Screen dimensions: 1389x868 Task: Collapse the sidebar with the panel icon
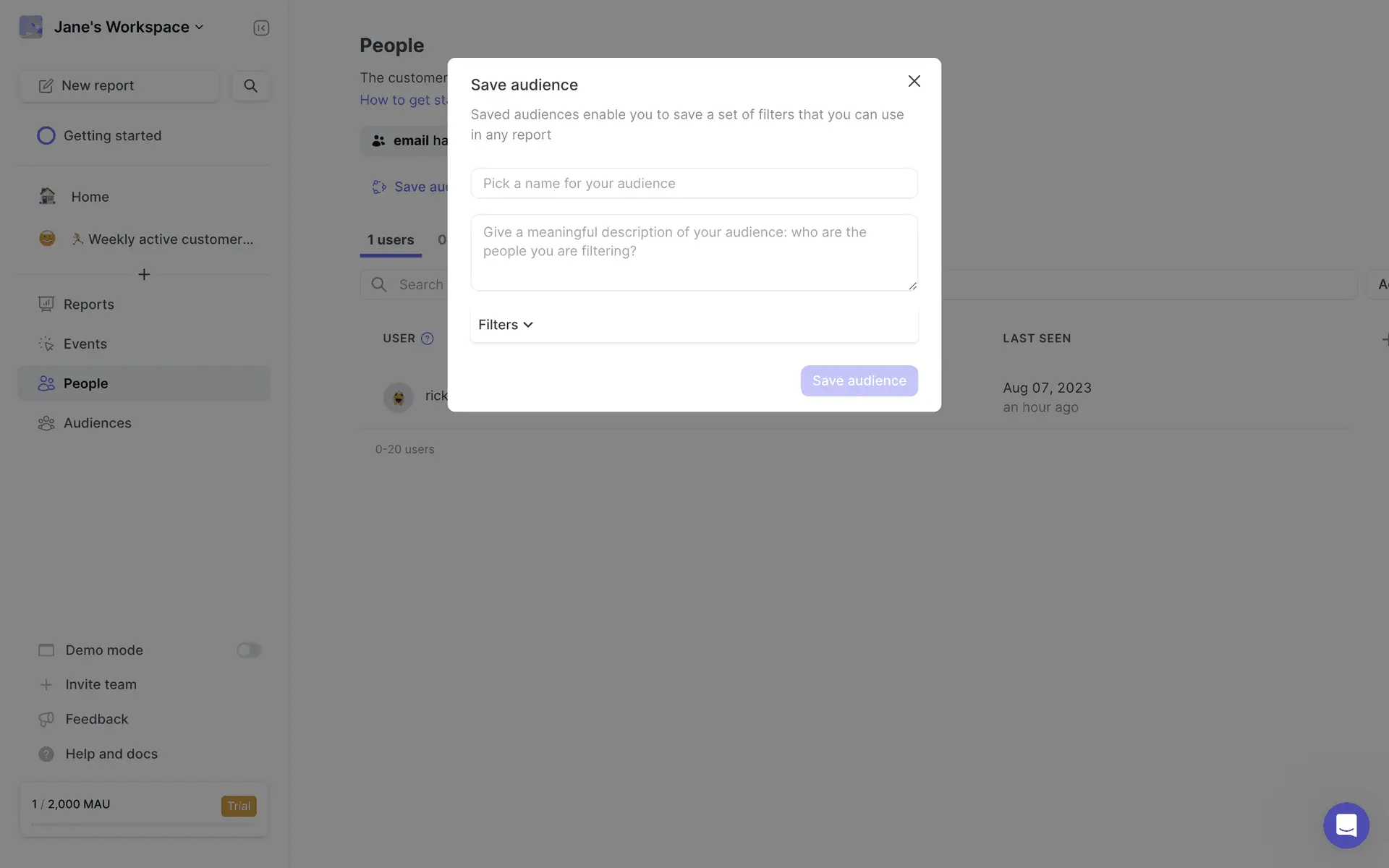pos(261,27)
